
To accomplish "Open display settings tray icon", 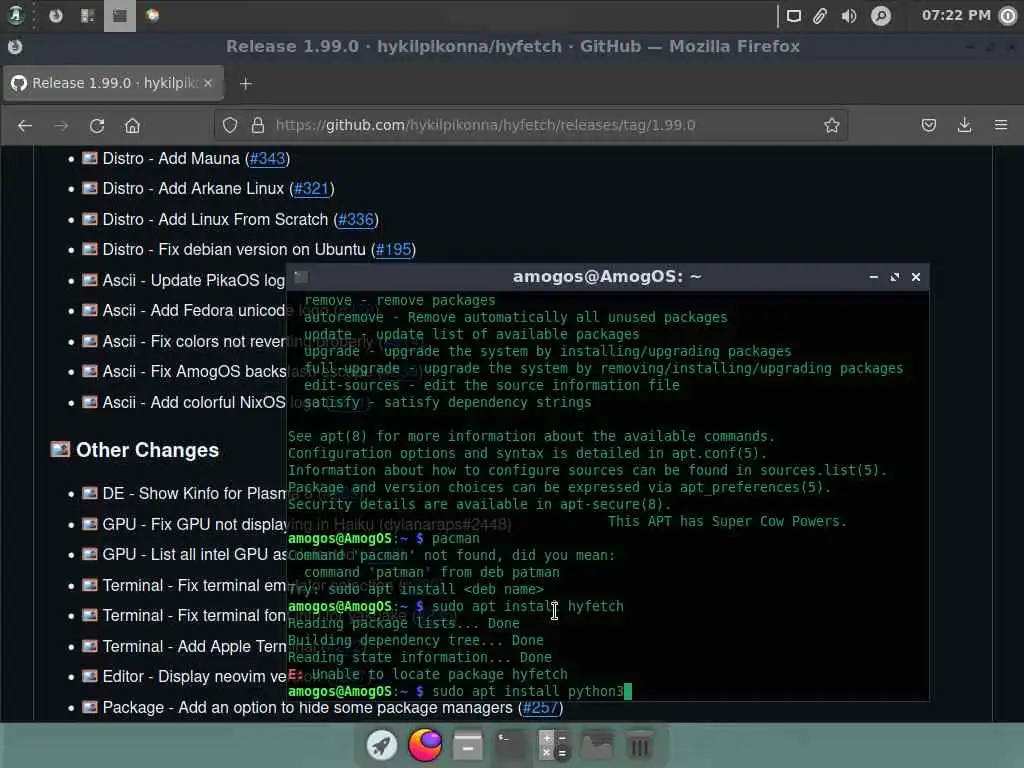I will [x=793, y=16].
